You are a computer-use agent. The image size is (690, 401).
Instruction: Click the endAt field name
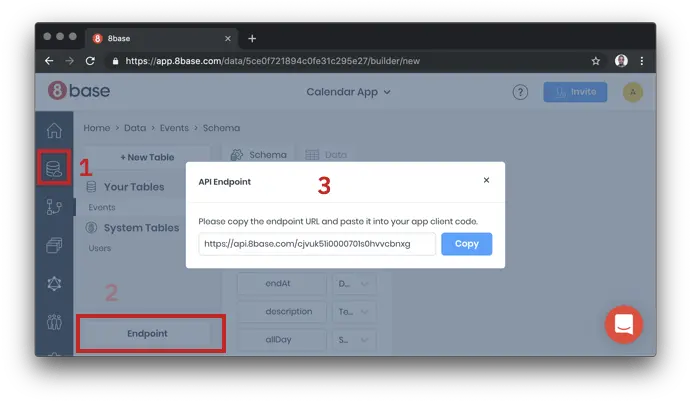coord(282,284)
